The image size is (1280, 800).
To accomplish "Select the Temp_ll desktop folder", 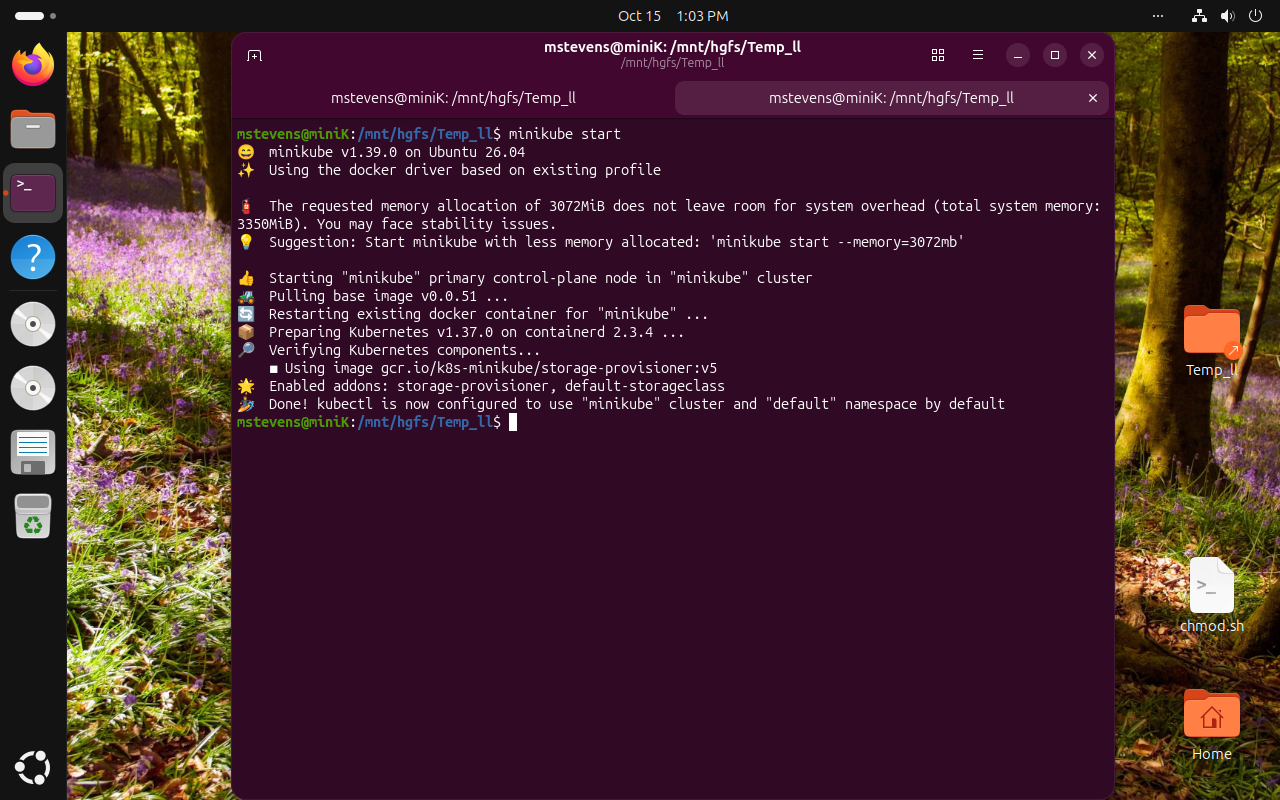I will pos(1212,342).
